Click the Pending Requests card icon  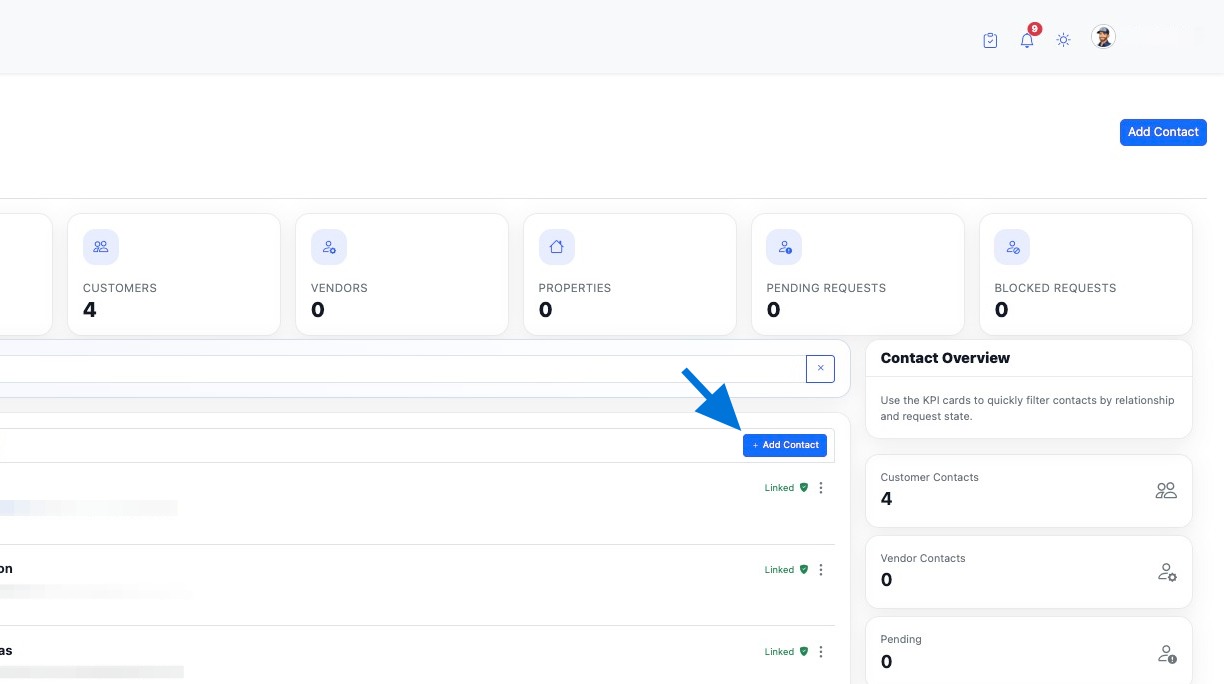point(785,247)
